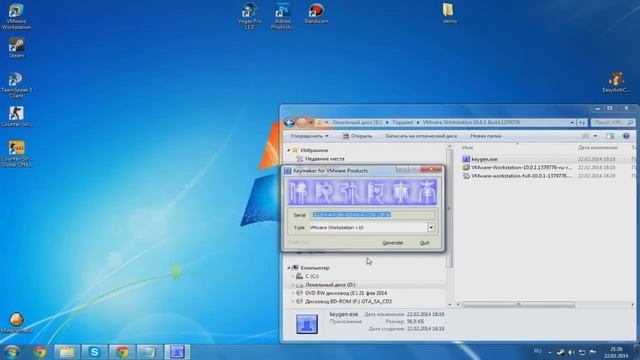
Task: Select Counter-Strike Global Offensive desktop icon
Action: 16,153
